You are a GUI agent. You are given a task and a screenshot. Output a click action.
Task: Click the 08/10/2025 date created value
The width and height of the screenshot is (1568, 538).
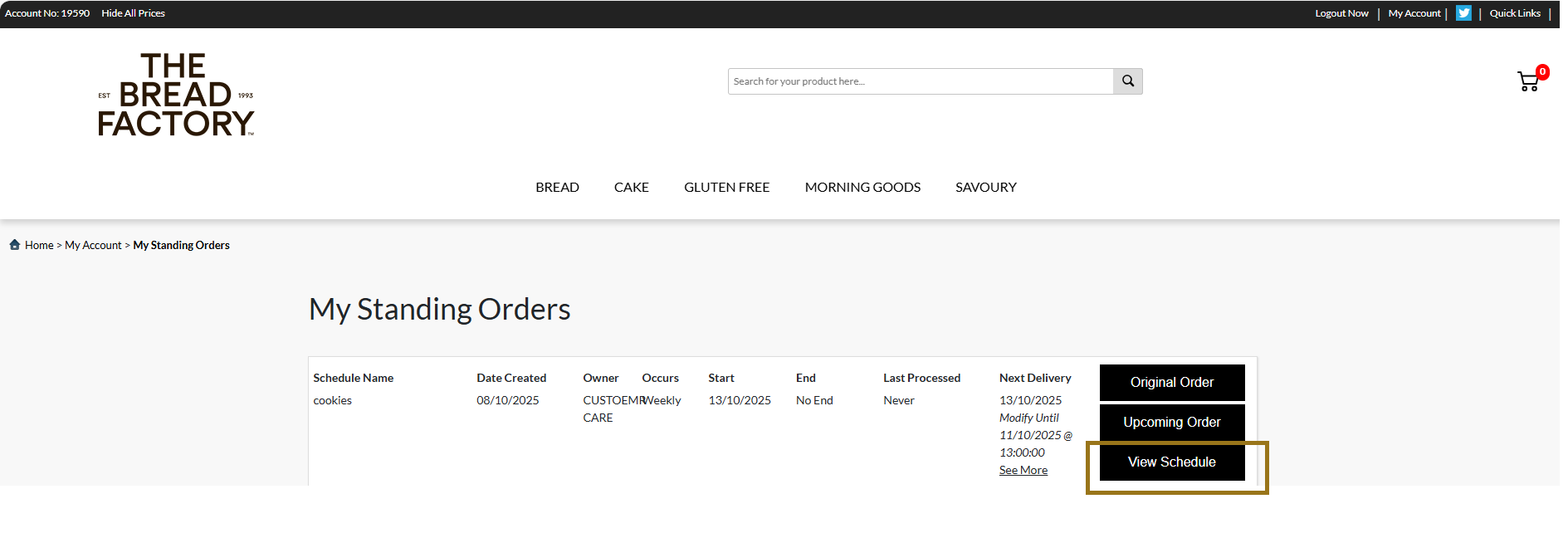click(508, 400)
